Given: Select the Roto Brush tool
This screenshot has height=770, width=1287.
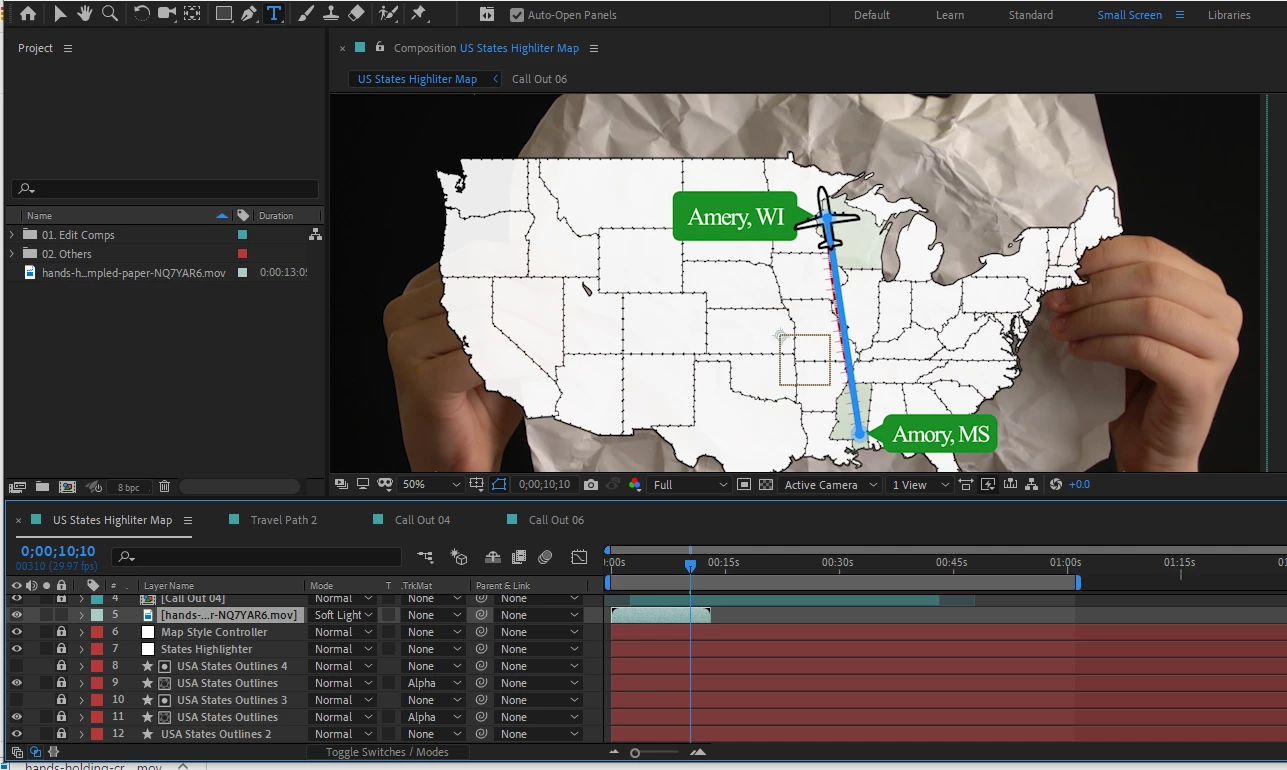Looking at the screenshot, I should (388, 14).
